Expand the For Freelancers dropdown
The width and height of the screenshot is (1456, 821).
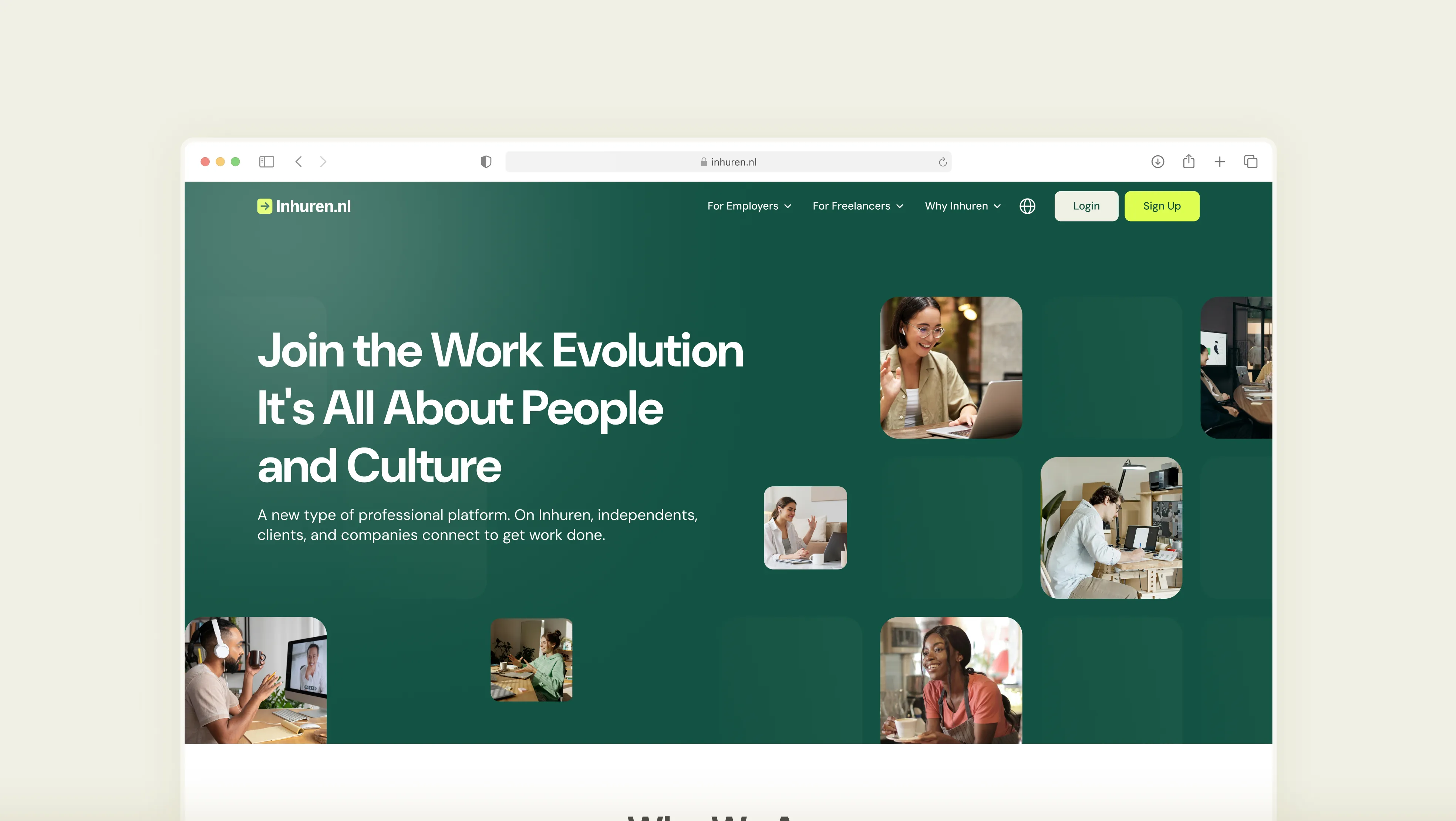857,206
